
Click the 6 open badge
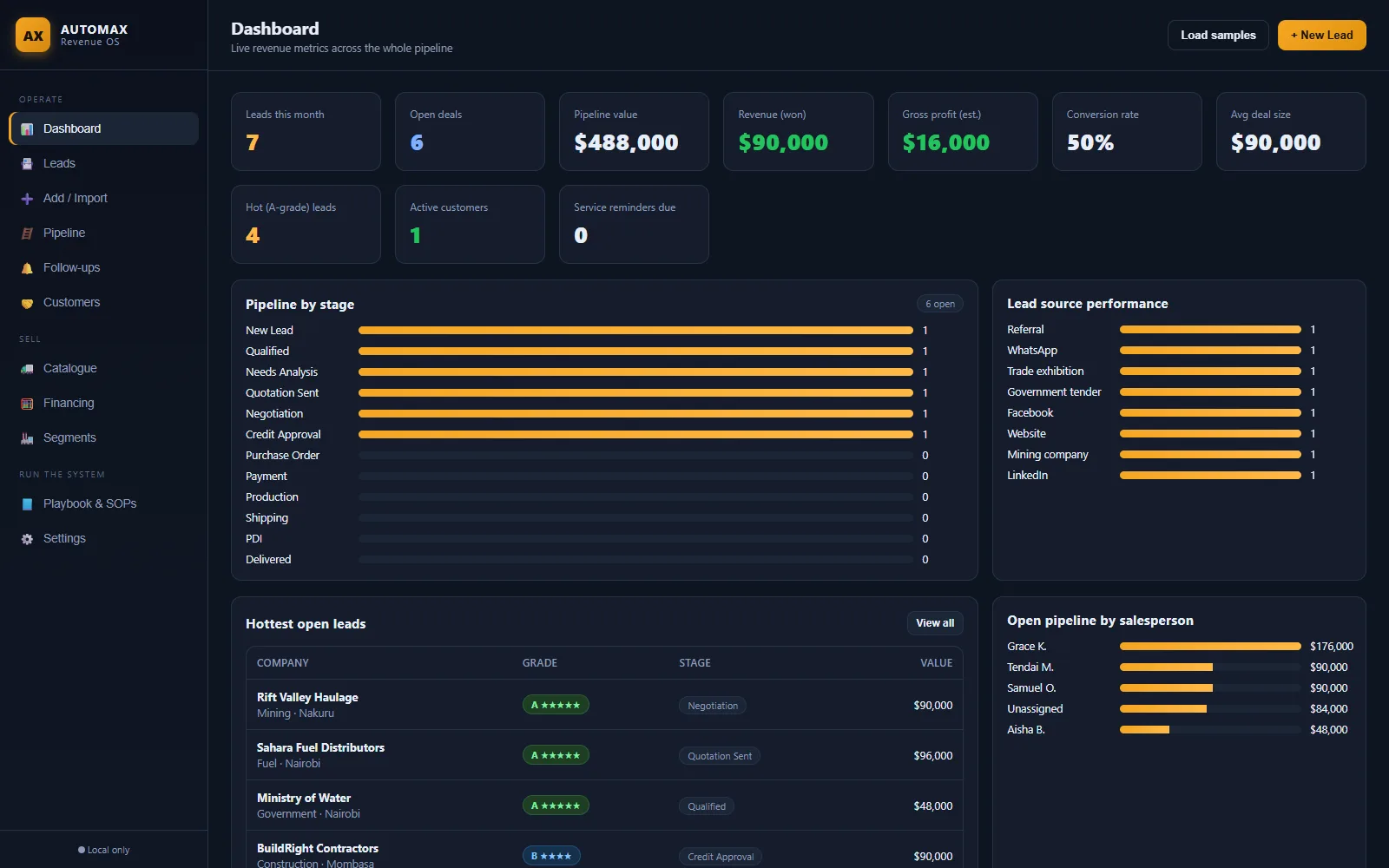pyautogui.click(x=940, y=304)
